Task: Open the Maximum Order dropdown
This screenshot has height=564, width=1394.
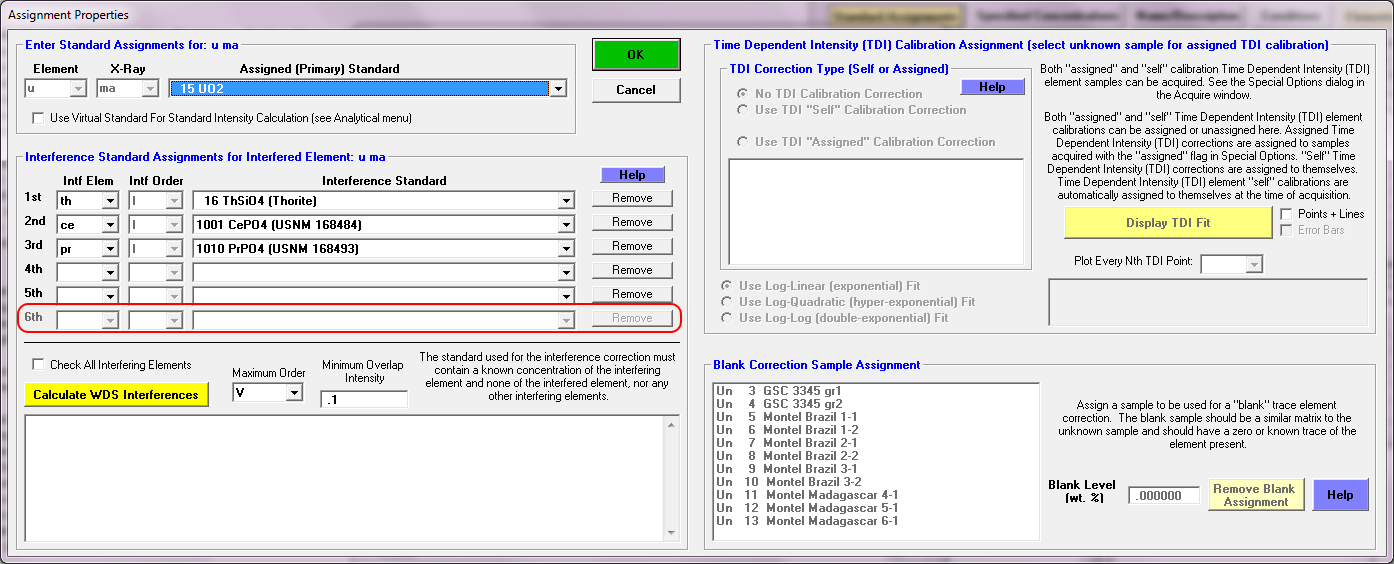Action: (293, 394)
